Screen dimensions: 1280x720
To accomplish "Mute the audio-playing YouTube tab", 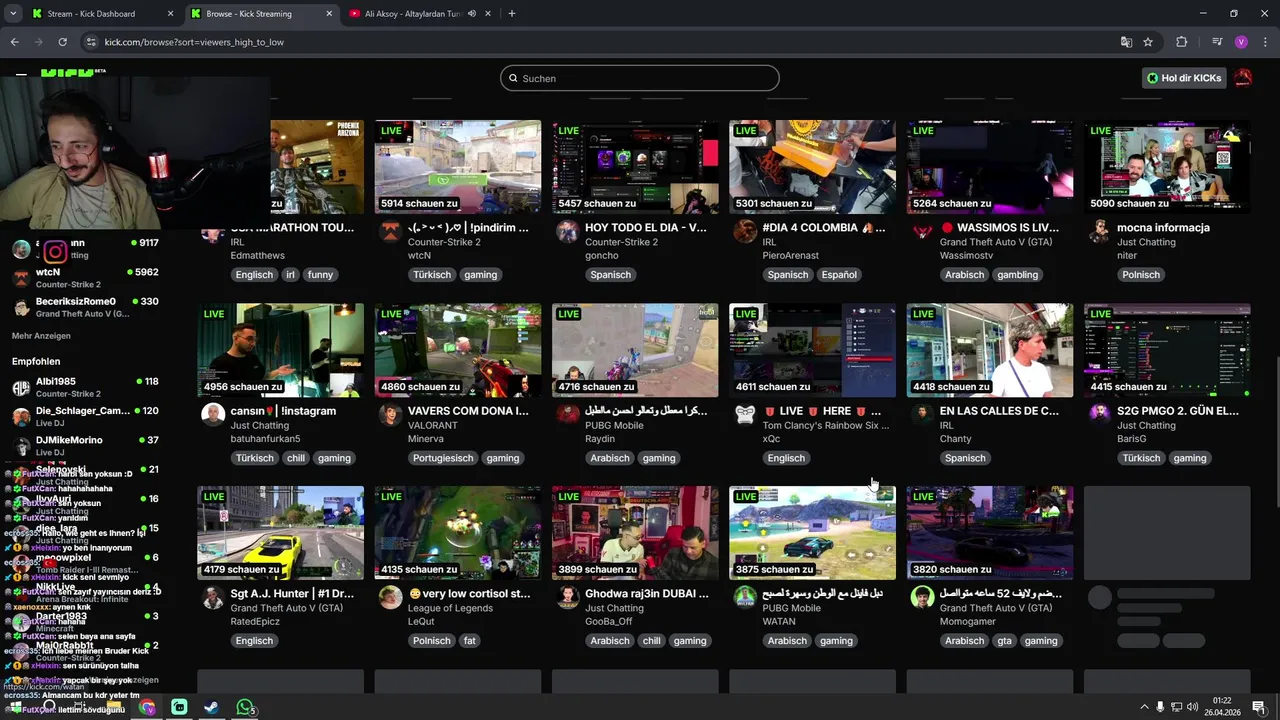I will point(471,14).
